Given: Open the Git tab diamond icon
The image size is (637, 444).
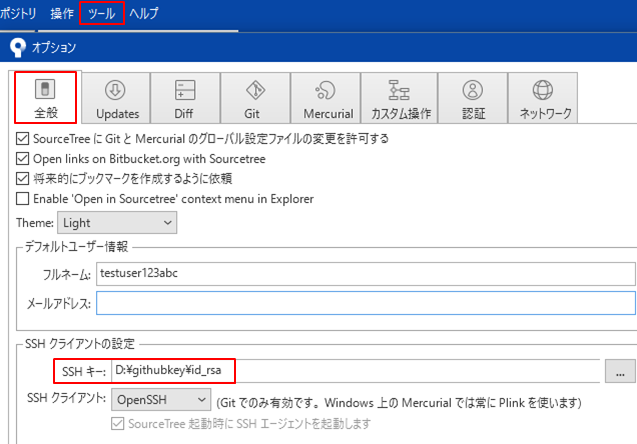Looking at the screenshot, I should [256, 90].
